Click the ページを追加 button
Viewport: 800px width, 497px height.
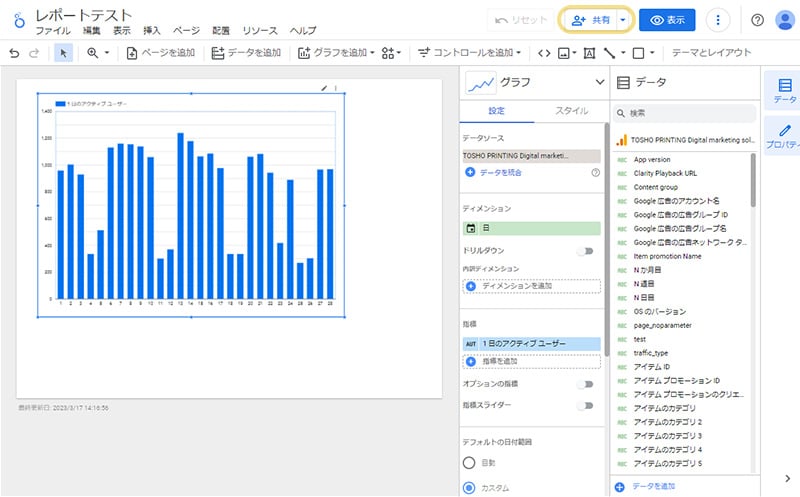click(x=161, y=53)
